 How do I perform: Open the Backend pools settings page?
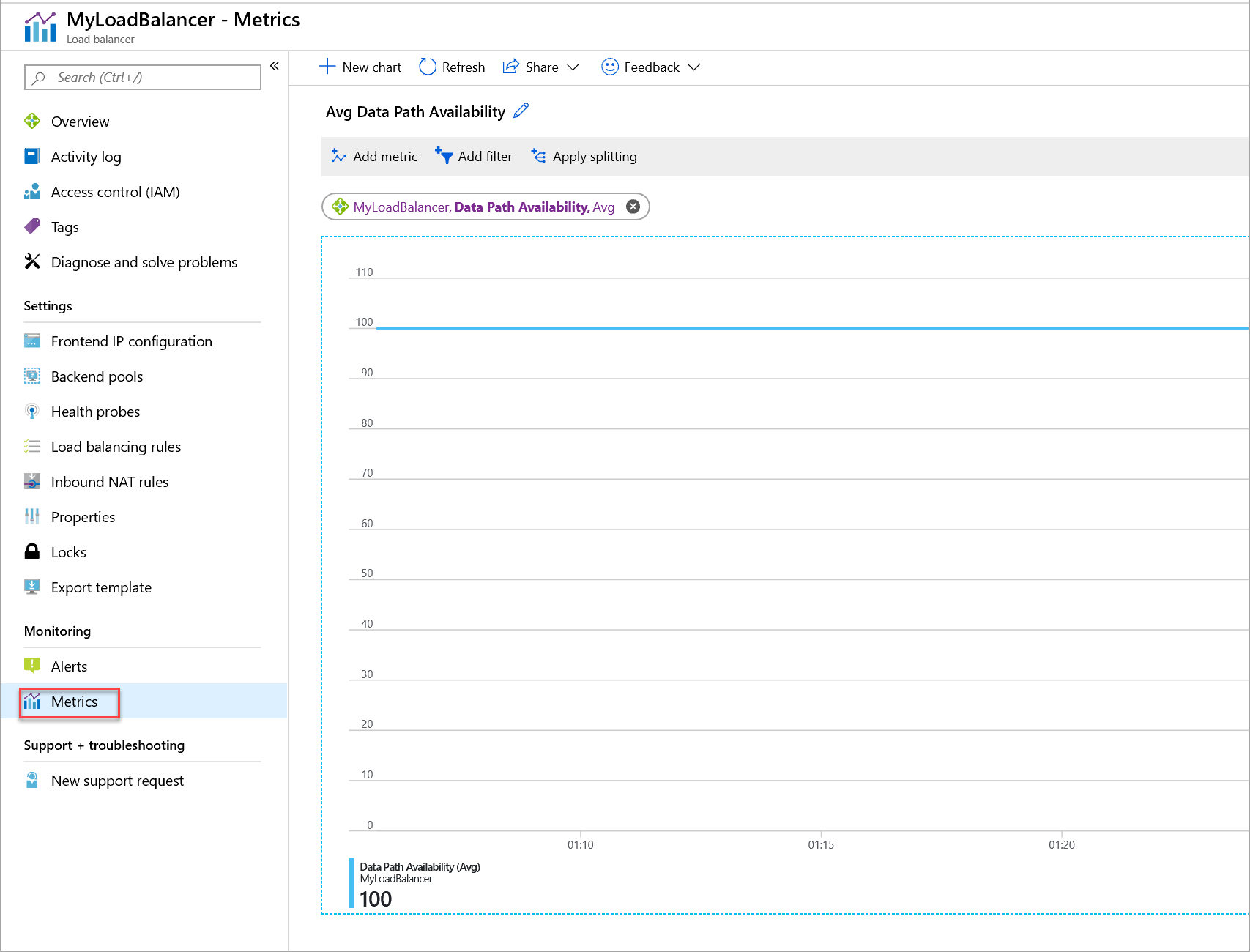tap(97, 376)
